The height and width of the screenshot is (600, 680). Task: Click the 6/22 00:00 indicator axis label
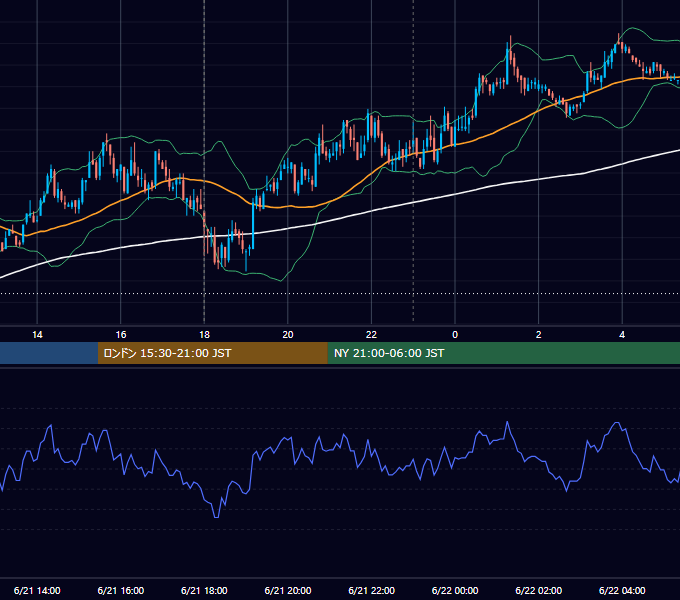[455, 590]
